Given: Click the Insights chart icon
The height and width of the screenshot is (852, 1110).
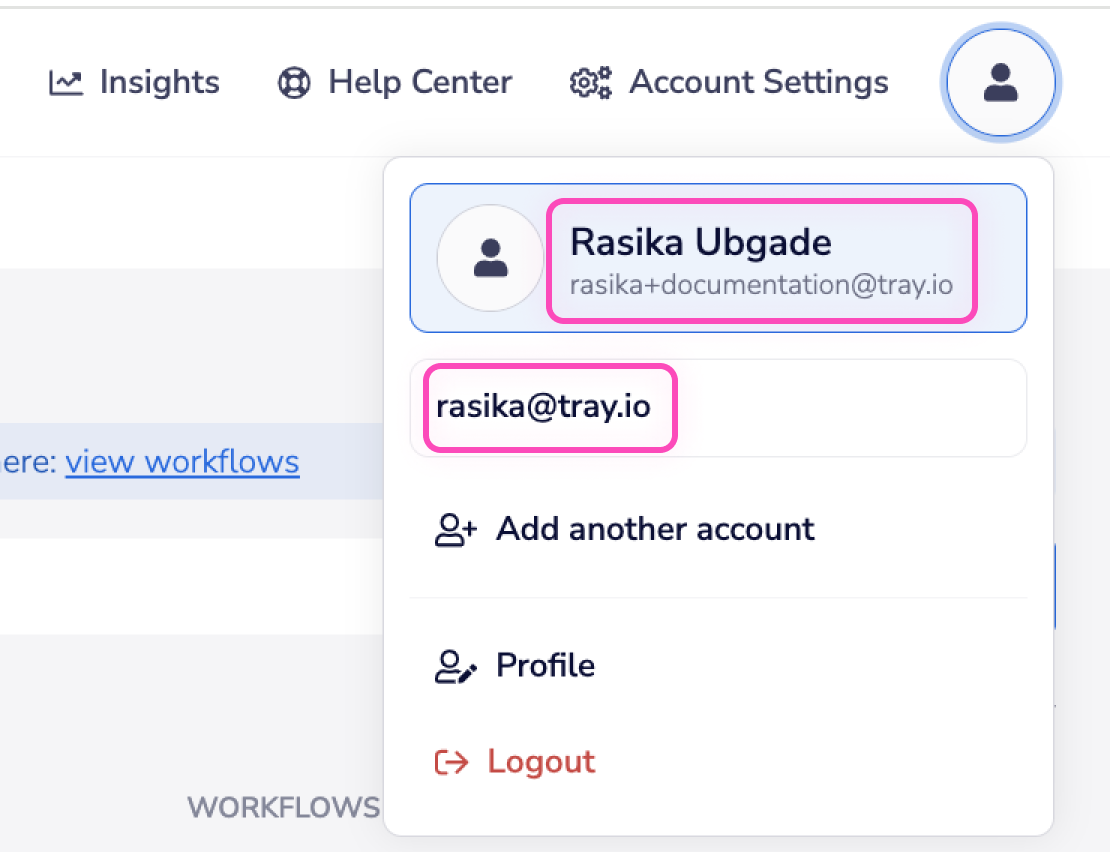Looking at the screenshot, I should click(x=66, y=82).
